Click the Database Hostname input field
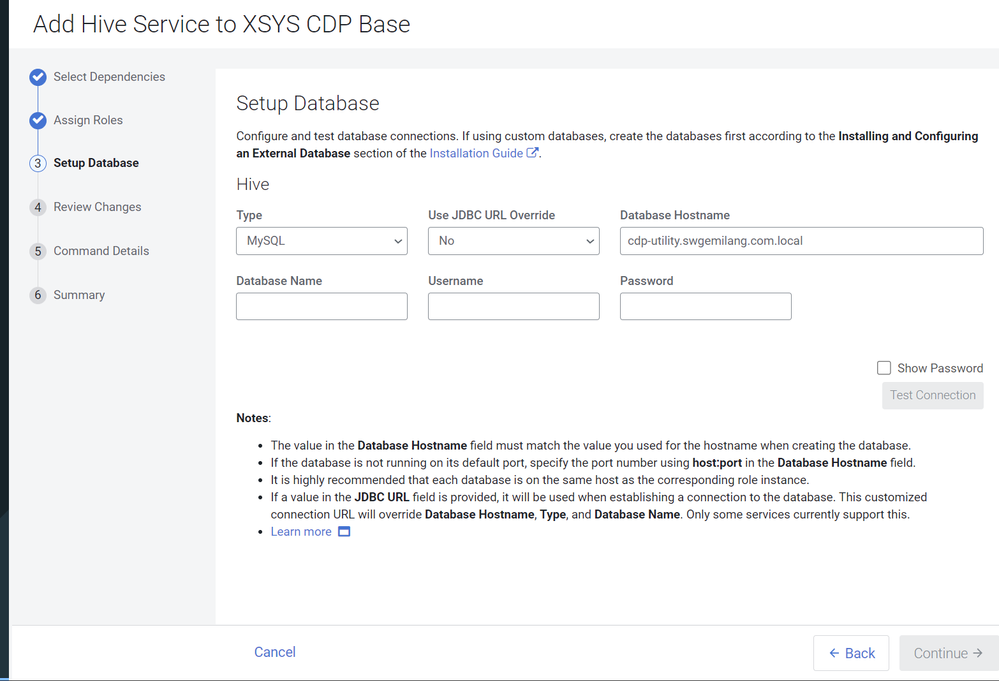The width and height of the screenshot is (999, 681). click(801, 241)
